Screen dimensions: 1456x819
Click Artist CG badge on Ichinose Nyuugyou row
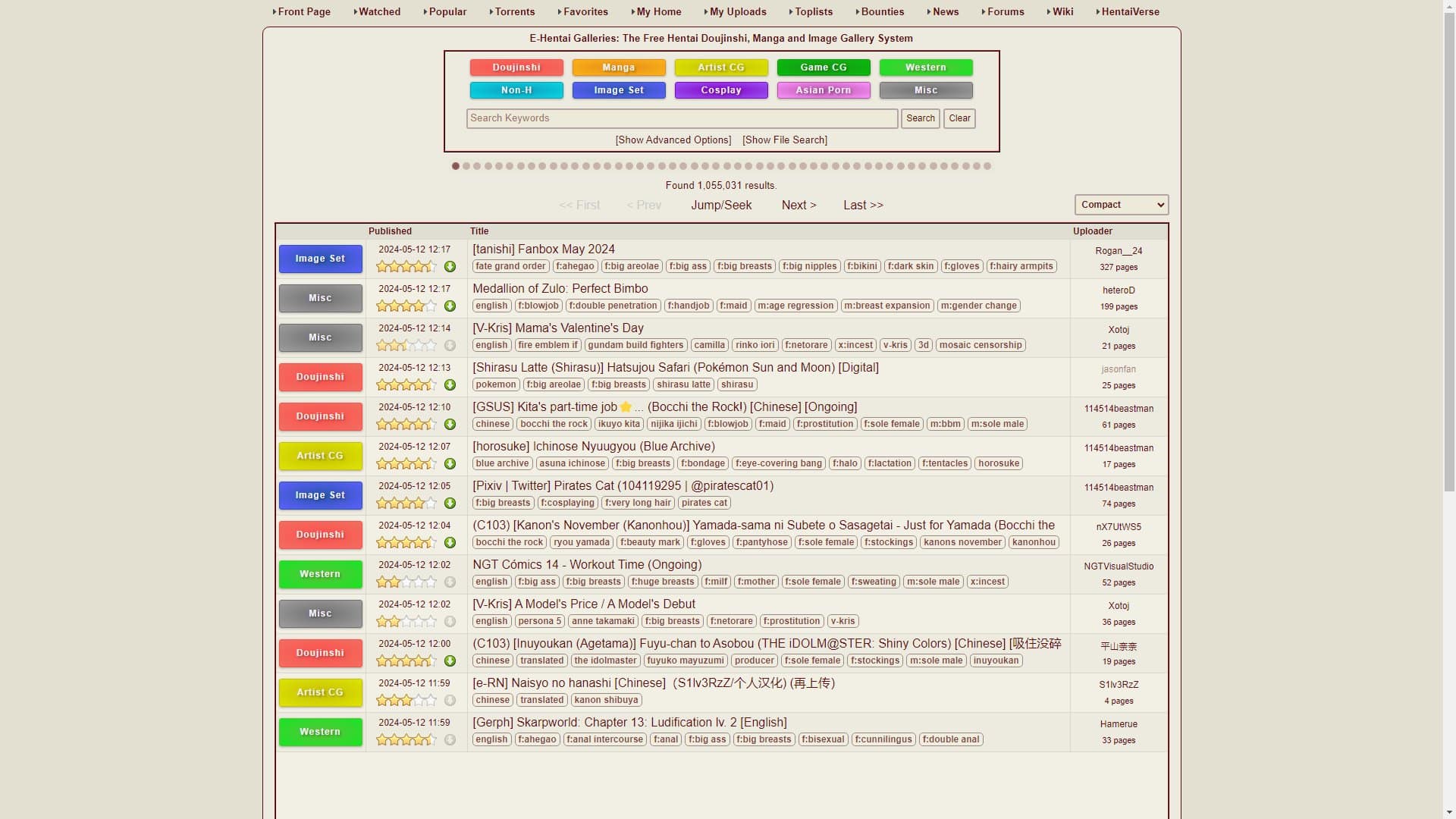pos(320,456)
